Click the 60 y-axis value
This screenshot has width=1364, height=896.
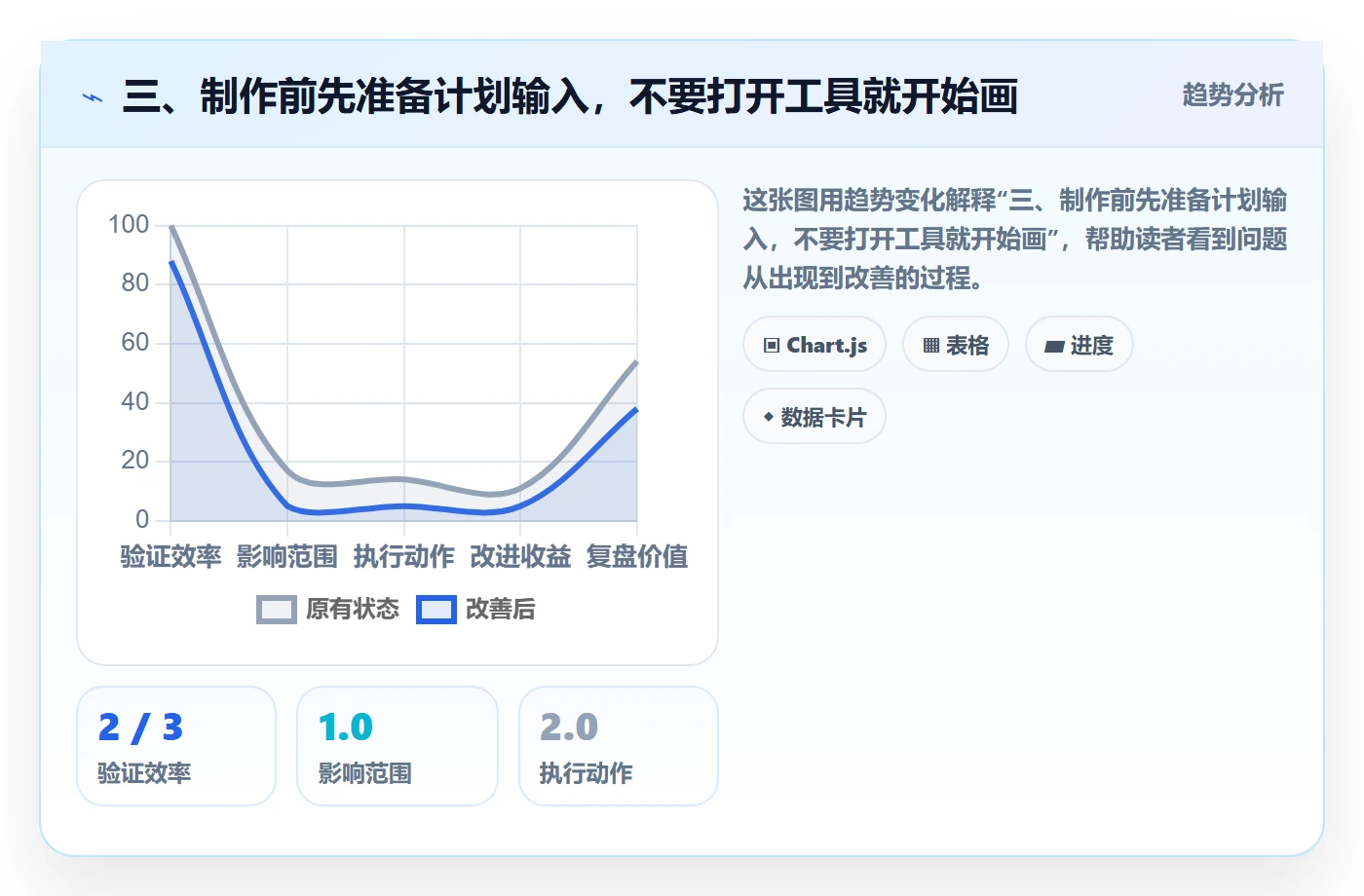[135, 343]
